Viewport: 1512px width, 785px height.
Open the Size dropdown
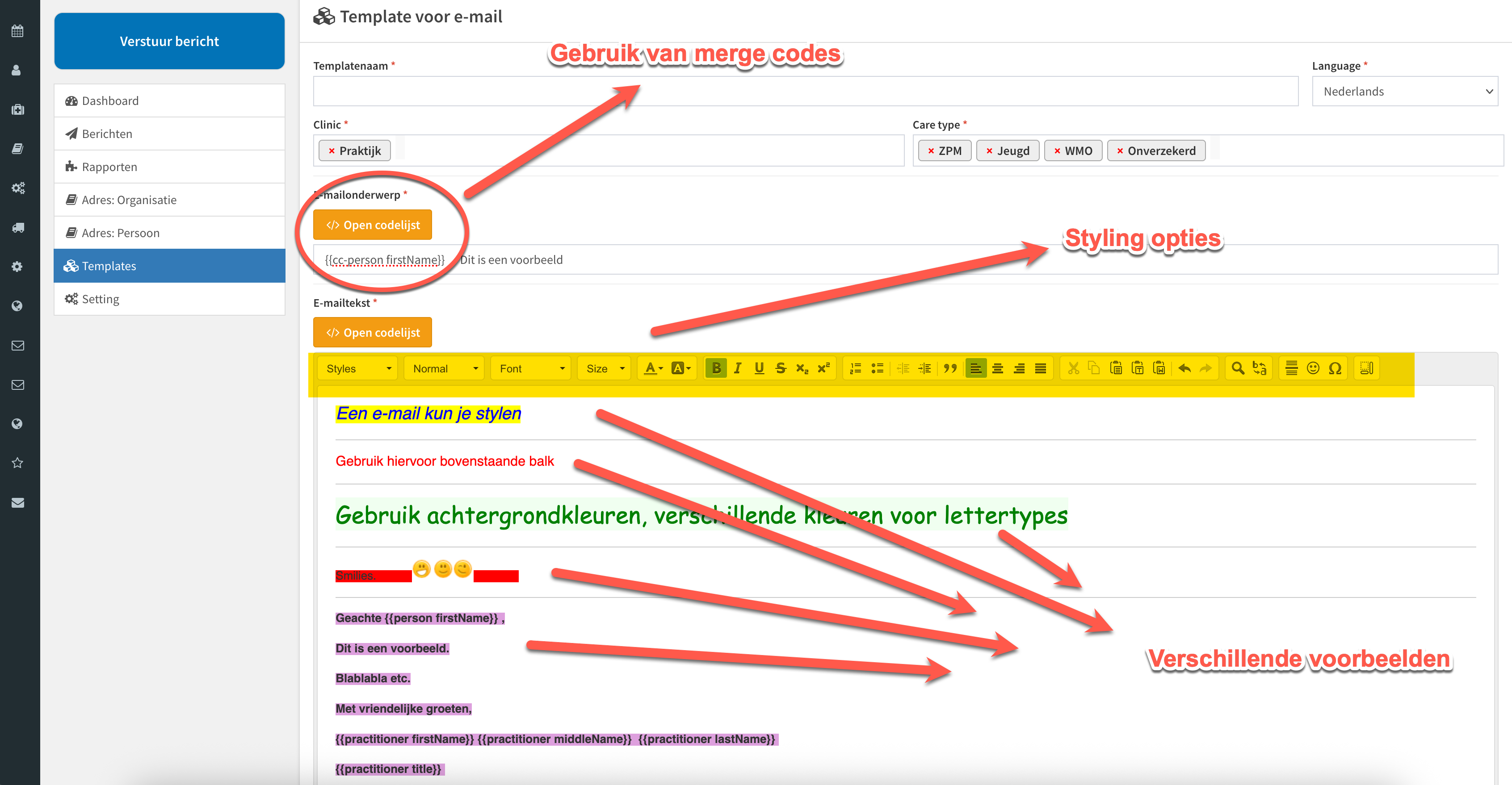(x=605, y=368)
